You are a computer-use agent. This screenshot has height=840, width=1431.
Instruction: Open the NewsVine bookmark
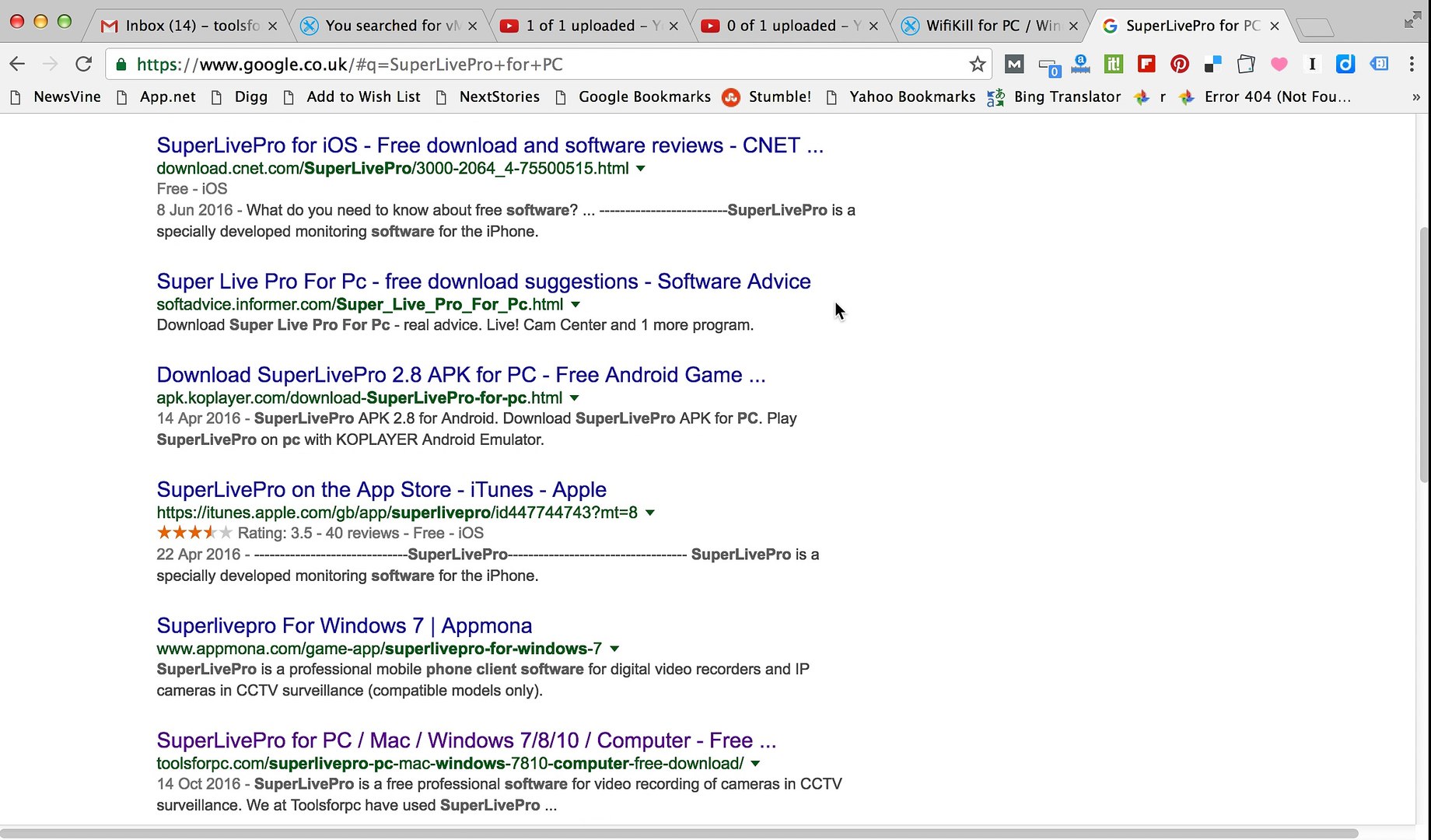[x=54, y=97]
